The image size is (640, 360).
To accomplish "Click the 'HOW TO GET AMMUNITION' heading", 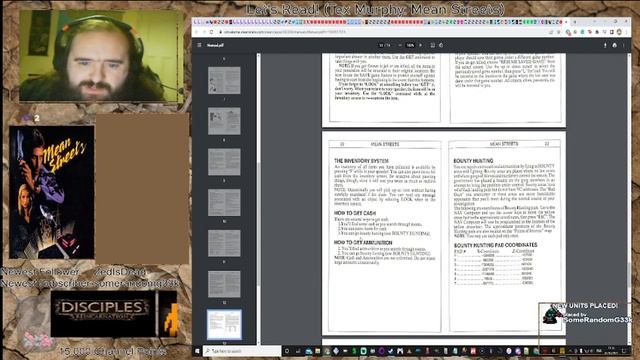I will [363, 242].
